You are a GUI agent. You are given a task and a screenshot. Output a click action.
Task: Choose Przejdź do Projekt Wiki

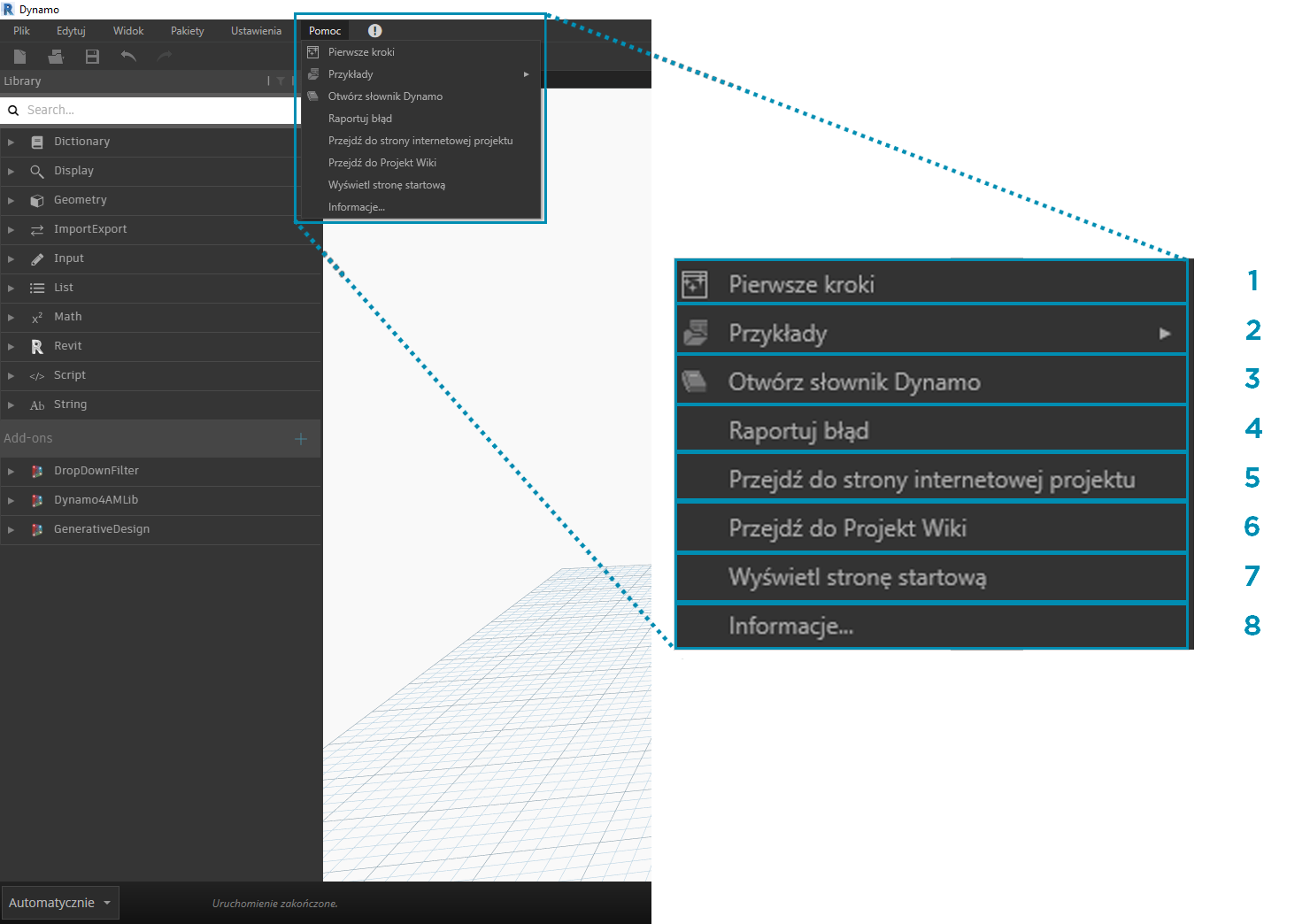click(x=421, y=163)
